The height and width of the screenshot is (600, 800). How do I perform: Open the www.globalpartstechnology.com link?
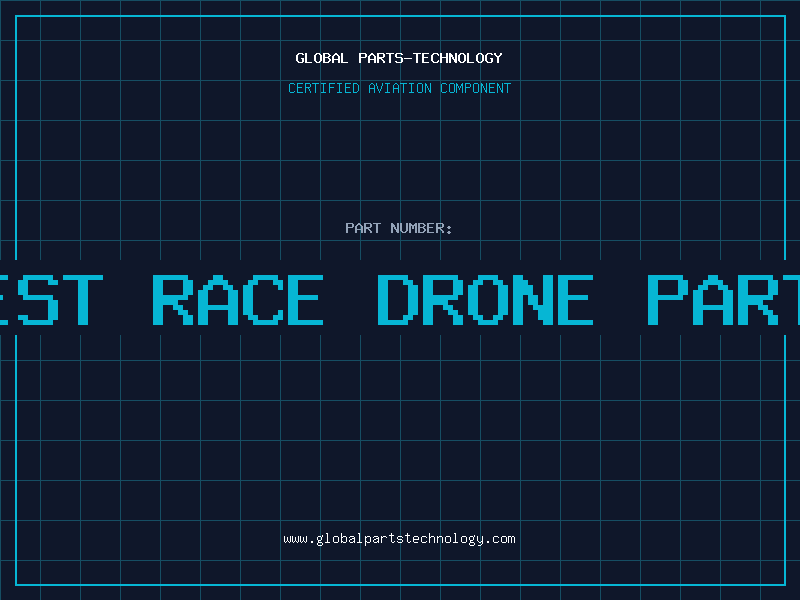click(399, 539)
